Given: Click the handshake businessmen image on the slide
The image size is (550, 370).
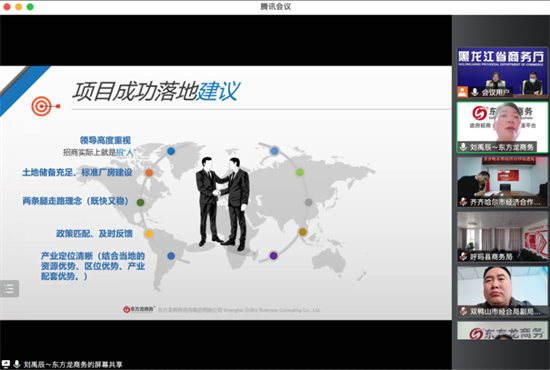Looking at the screenshot, I should (222, 203).
